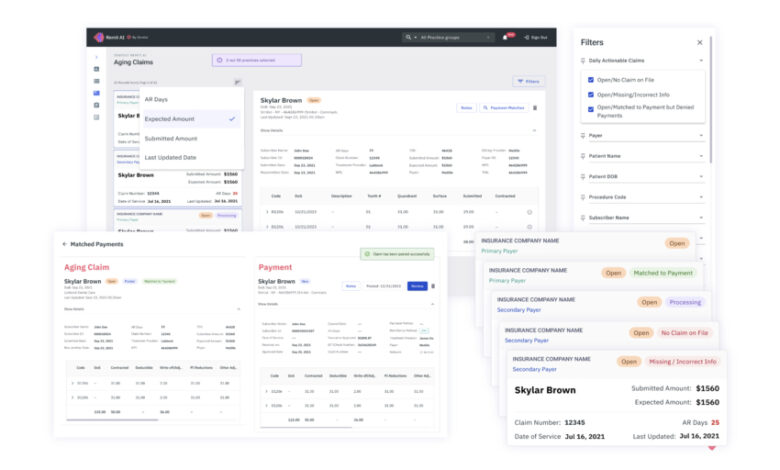780x470 pixels.
Task: Uncheck Open/No Claim on File filter
Action: click(x=590, y=78)
